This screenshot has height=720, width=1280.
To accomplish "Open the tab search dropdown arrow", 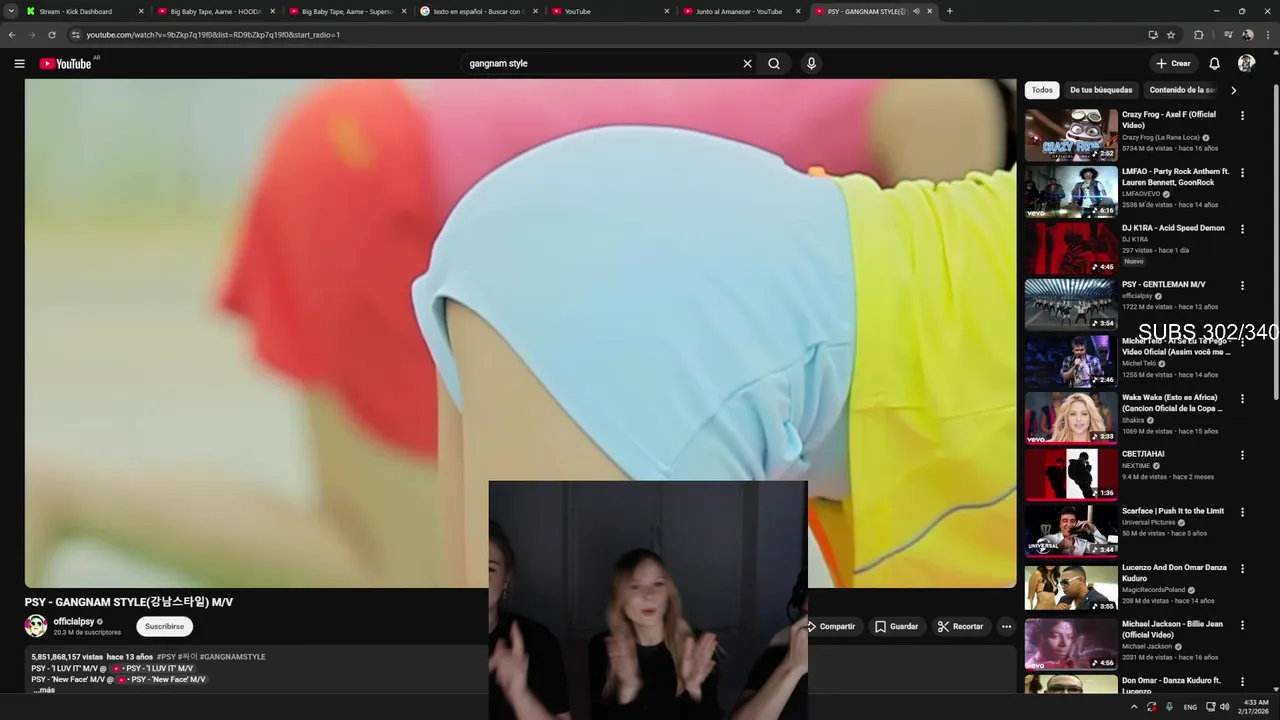I will tap(11, 11).
